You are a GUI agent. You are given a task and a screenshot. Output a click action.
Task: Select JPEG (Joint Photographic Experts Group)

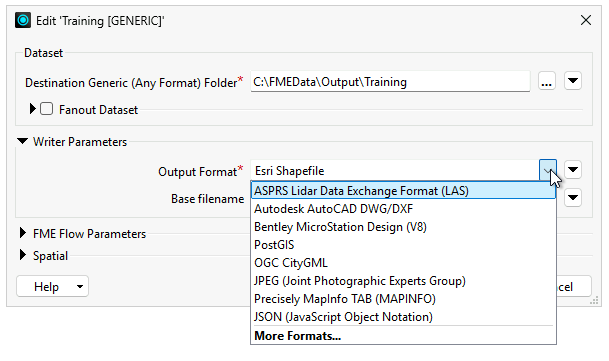403,281
